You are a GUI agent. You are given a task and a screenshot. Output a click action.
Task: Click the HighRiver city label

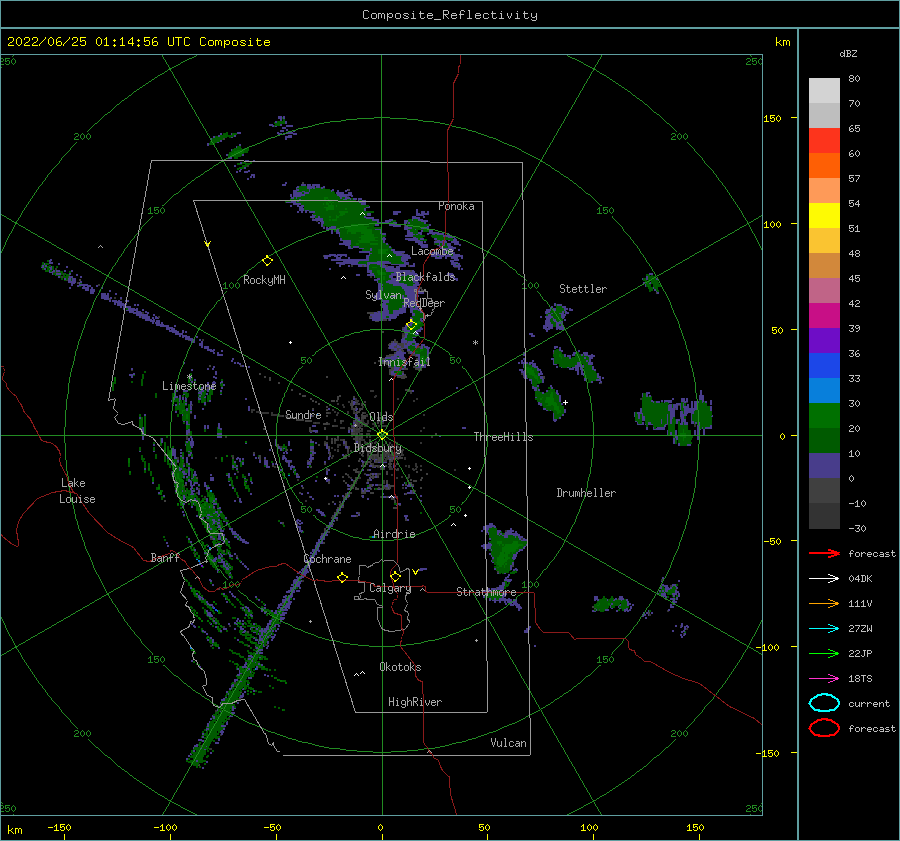[415, 702]
